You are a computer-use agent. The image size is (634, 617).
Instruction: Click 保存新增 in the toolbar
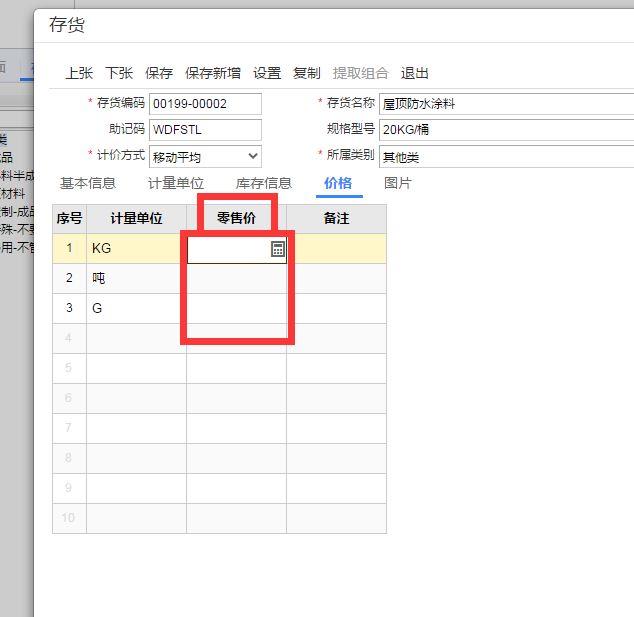(x=213, y=73)
